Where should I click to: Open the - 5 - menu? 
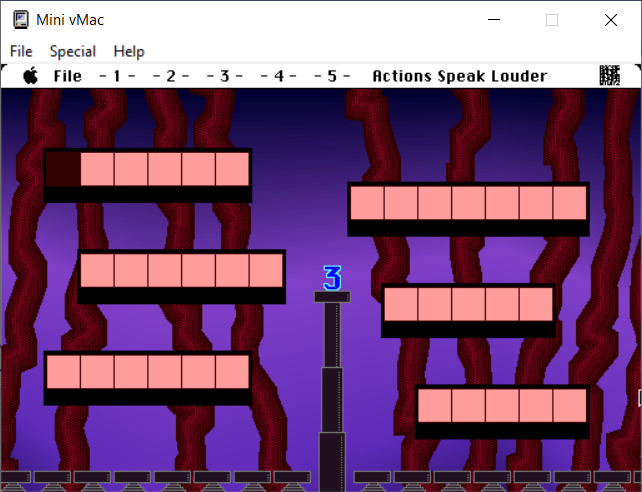(x=332, y=76)
